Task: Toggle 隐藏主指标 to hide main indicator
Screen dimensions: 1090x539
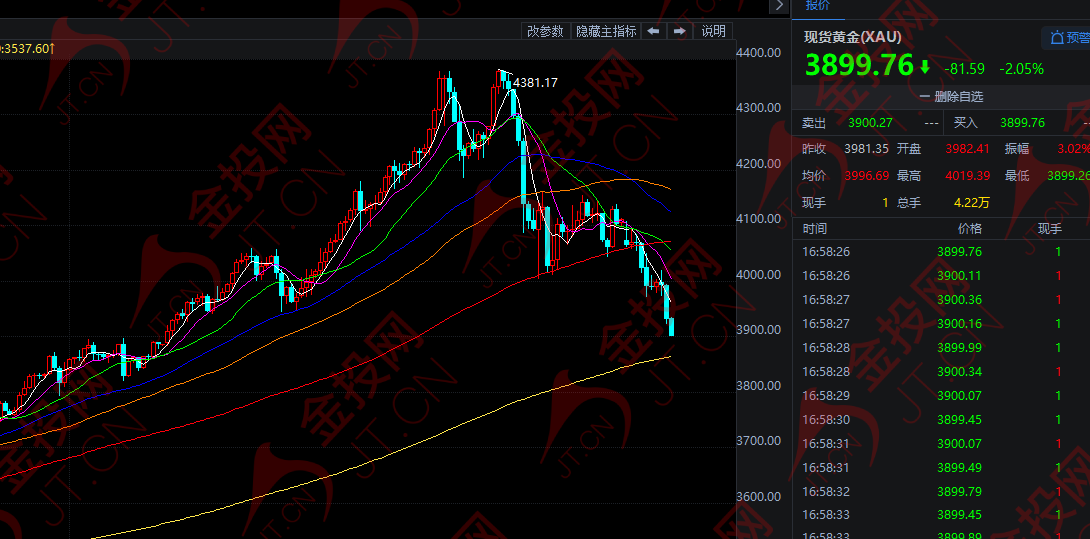Action: pos(606,31)
